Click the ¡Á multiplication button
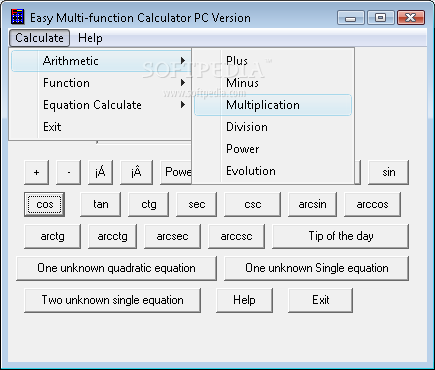This screenshot has width=435, height=370. [x=101, y=172]
